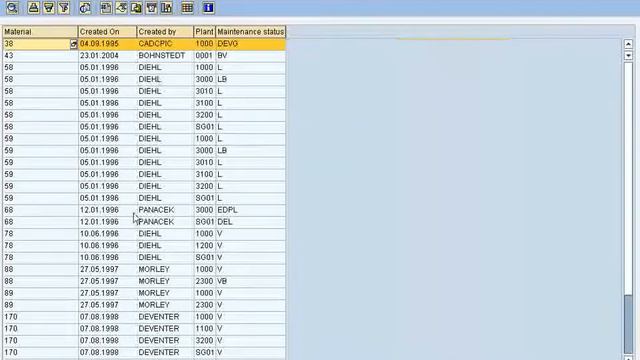640x360 pixels.
Task: Select the Material cell reading 38
Action: click(37, 44)
